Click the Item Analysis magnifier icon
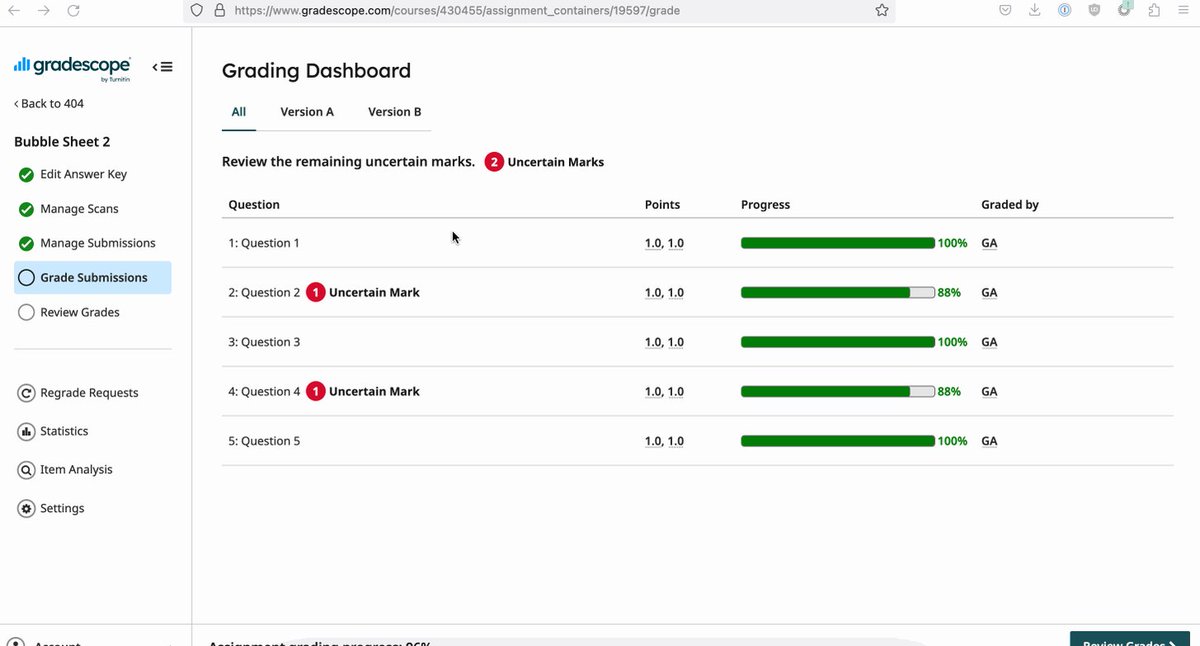Screen dimensions: 1200x646 click(x=27, y=470)
